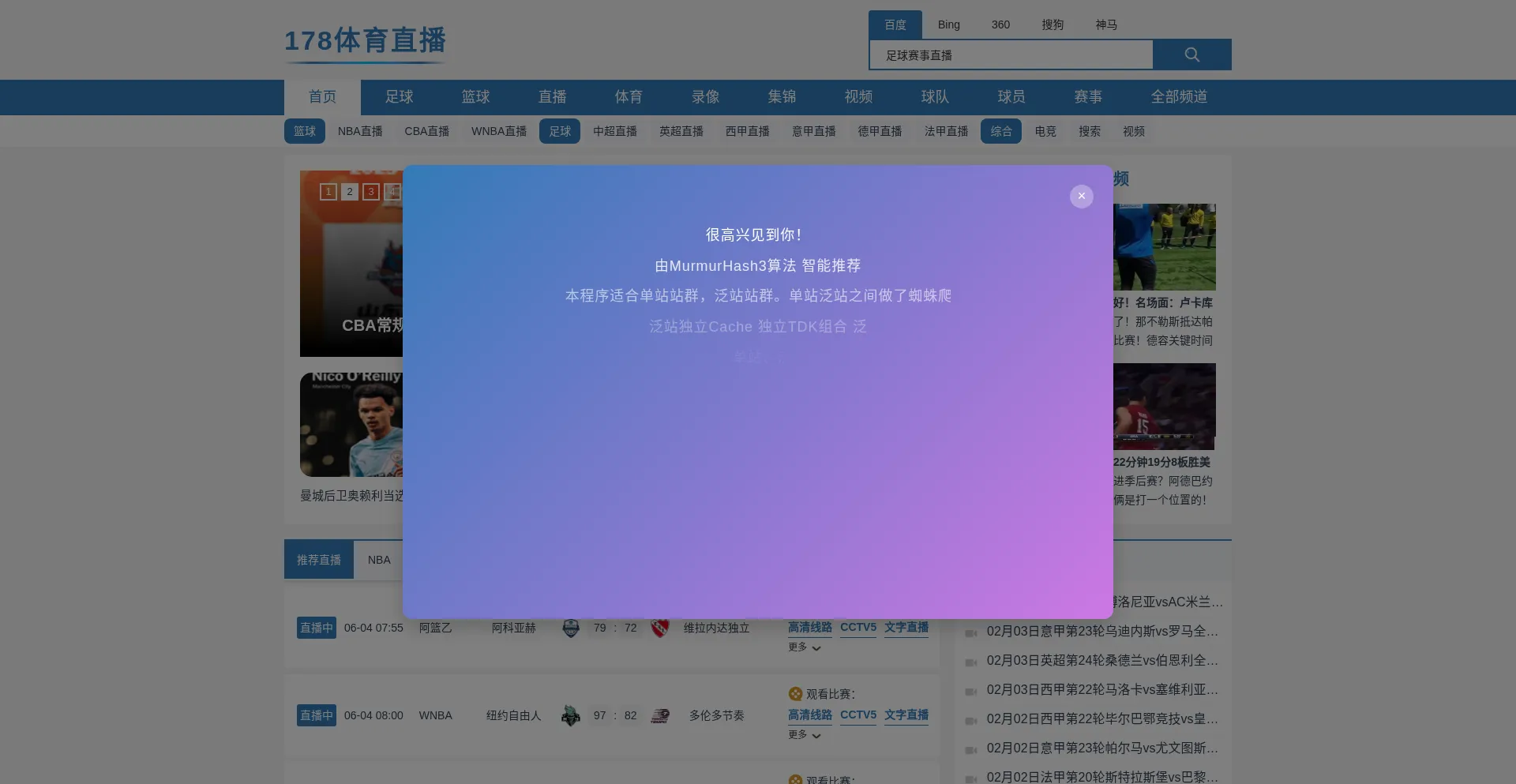Open 篮球 in the main navigation bar
This screenshot has width=1516, height=784.
tap(475, 96)
